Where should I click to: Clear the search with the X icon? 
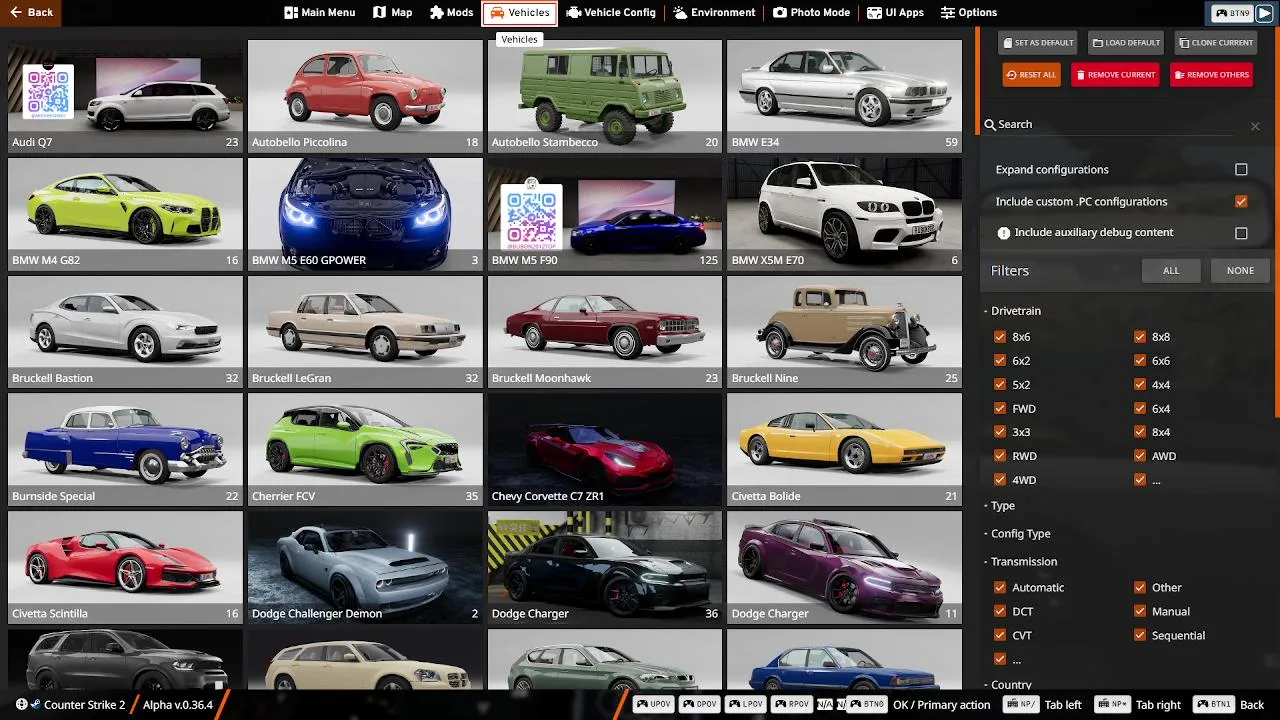click(x=1255, y=126)
